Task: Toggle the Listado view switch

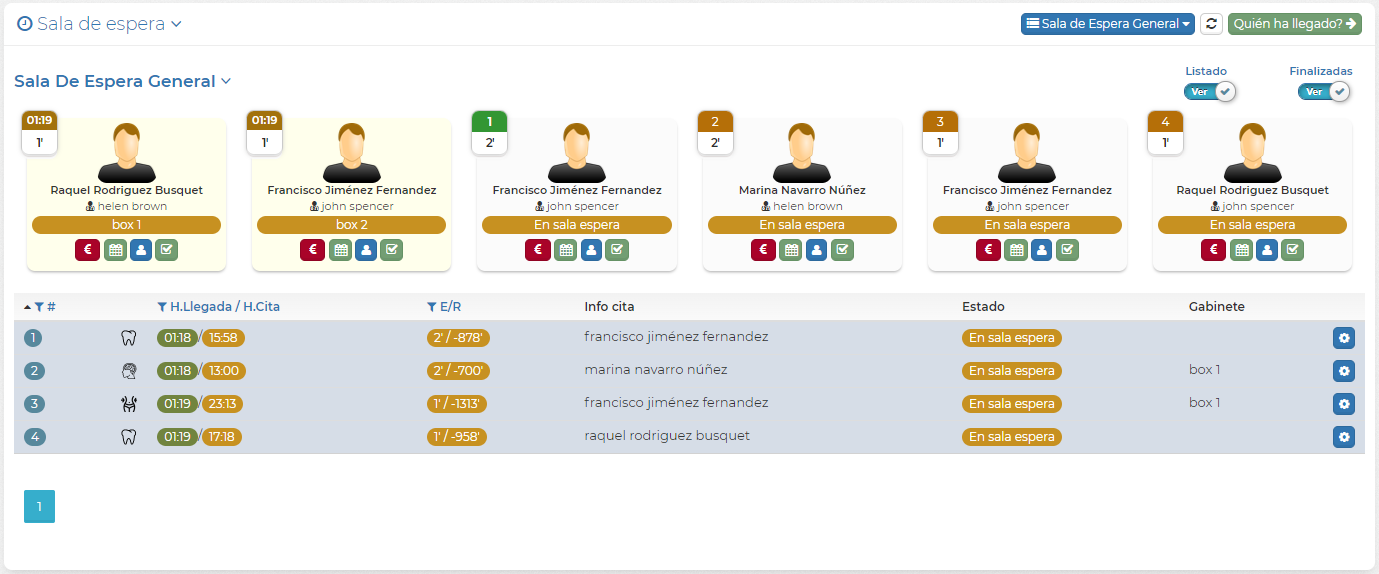Action: tap(1210, 92)
